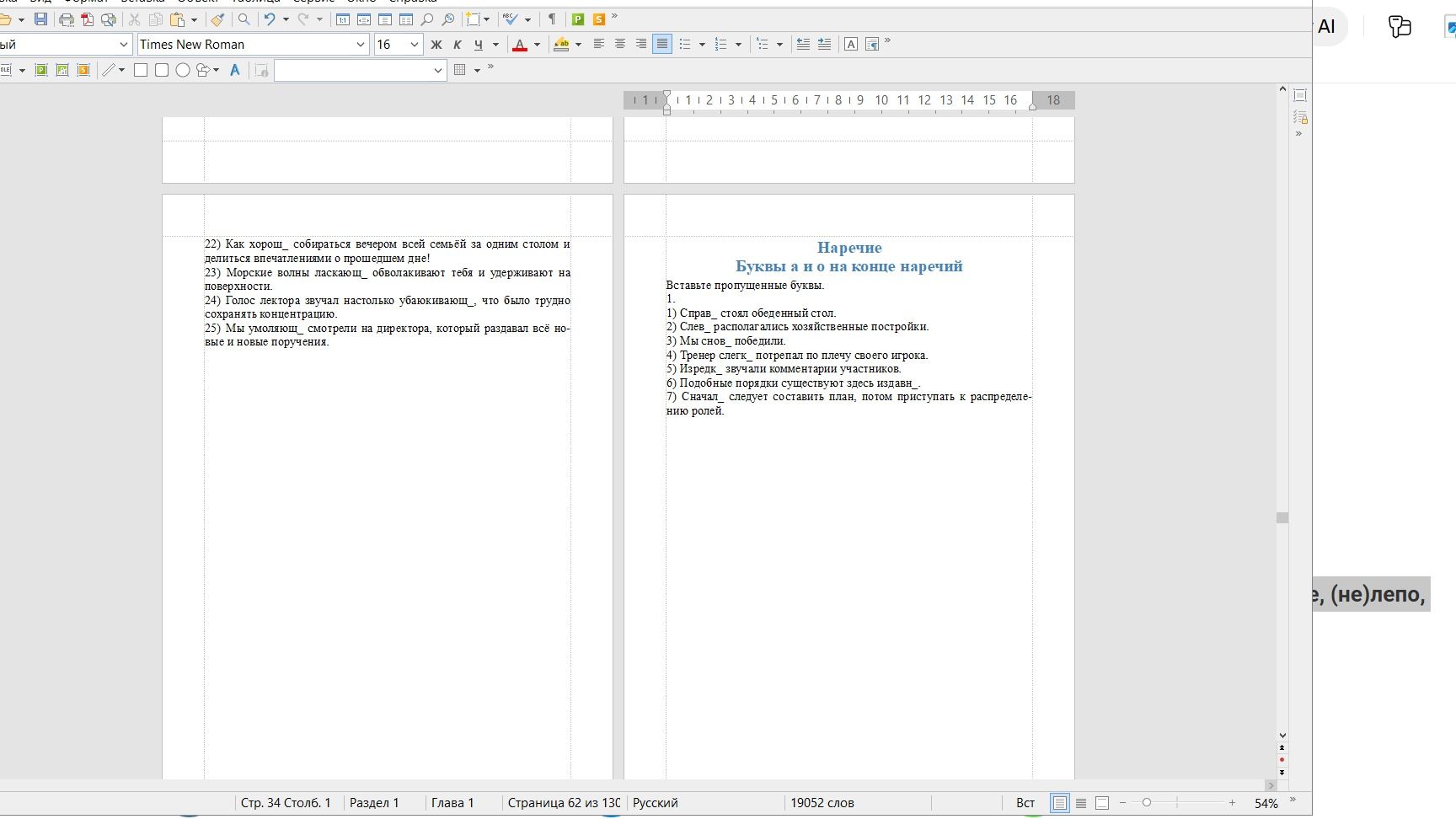Switch to book view layout

[1102, 803]
